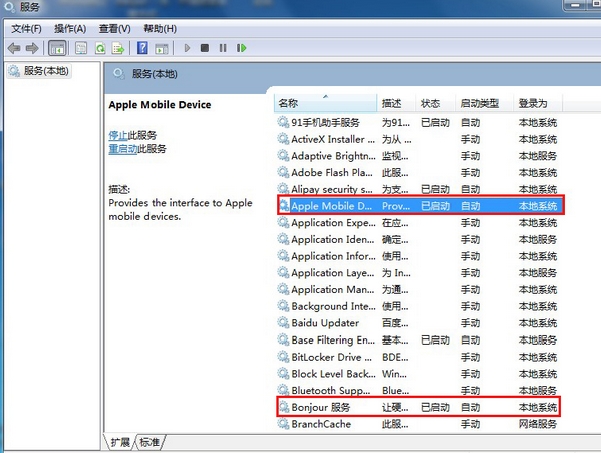Open the 文件(F) menu
601x453 pixels.
(25, 28)
